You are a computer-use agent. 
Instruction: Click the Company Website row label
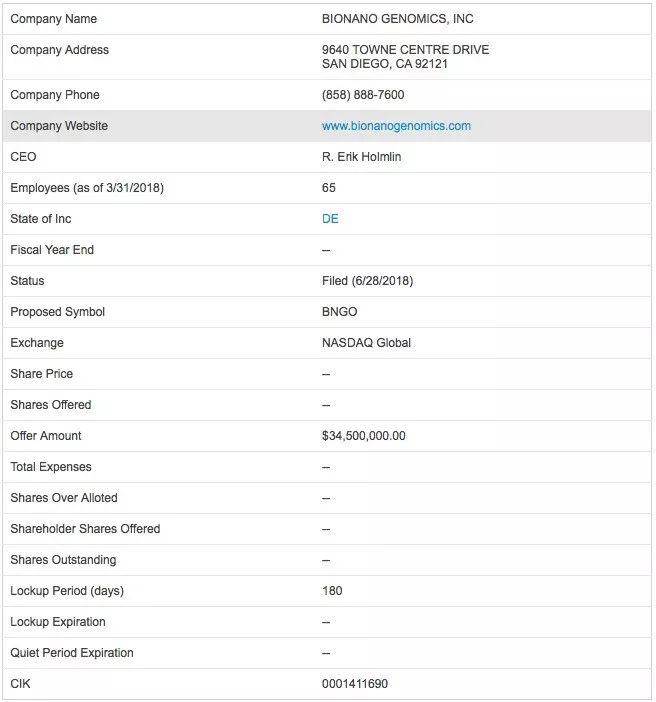click(x=59, y=126)
